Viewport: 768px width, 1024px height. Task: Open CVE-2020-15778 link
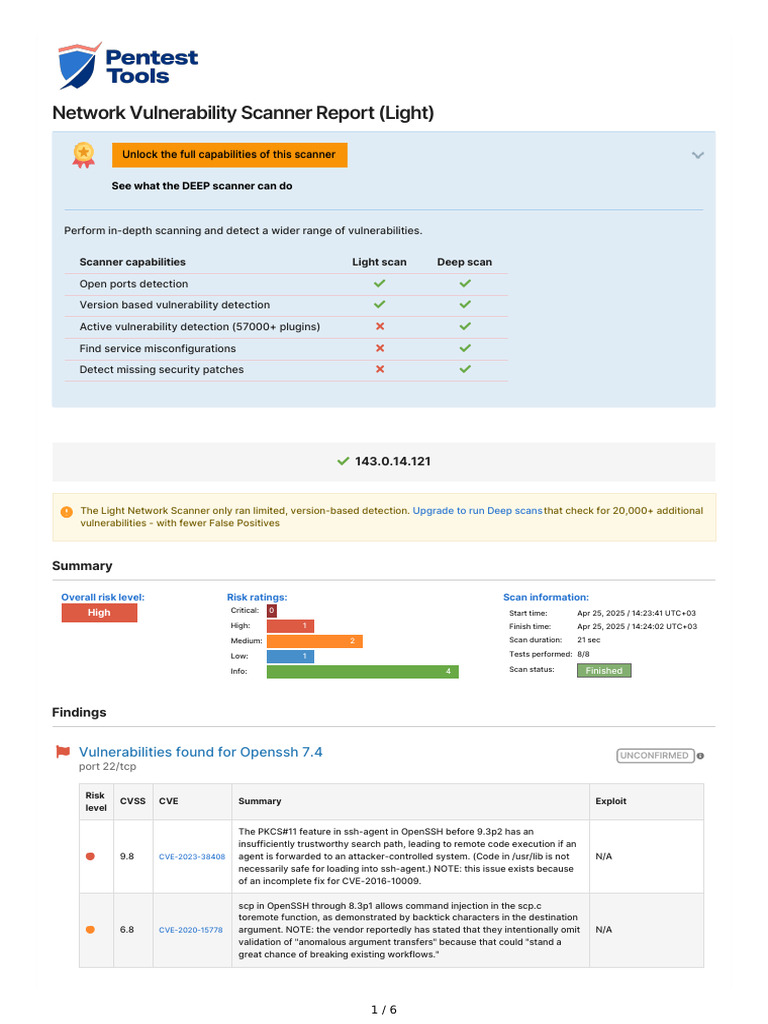[x=191, y=930]
